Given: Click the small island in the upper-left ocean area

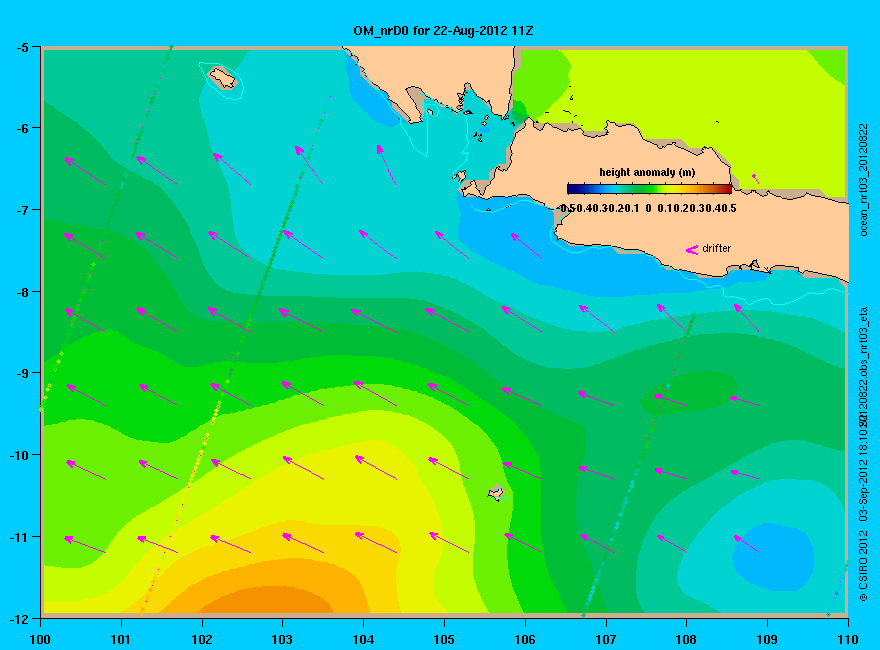Looking at the screenshot, I should pos(223,77).
